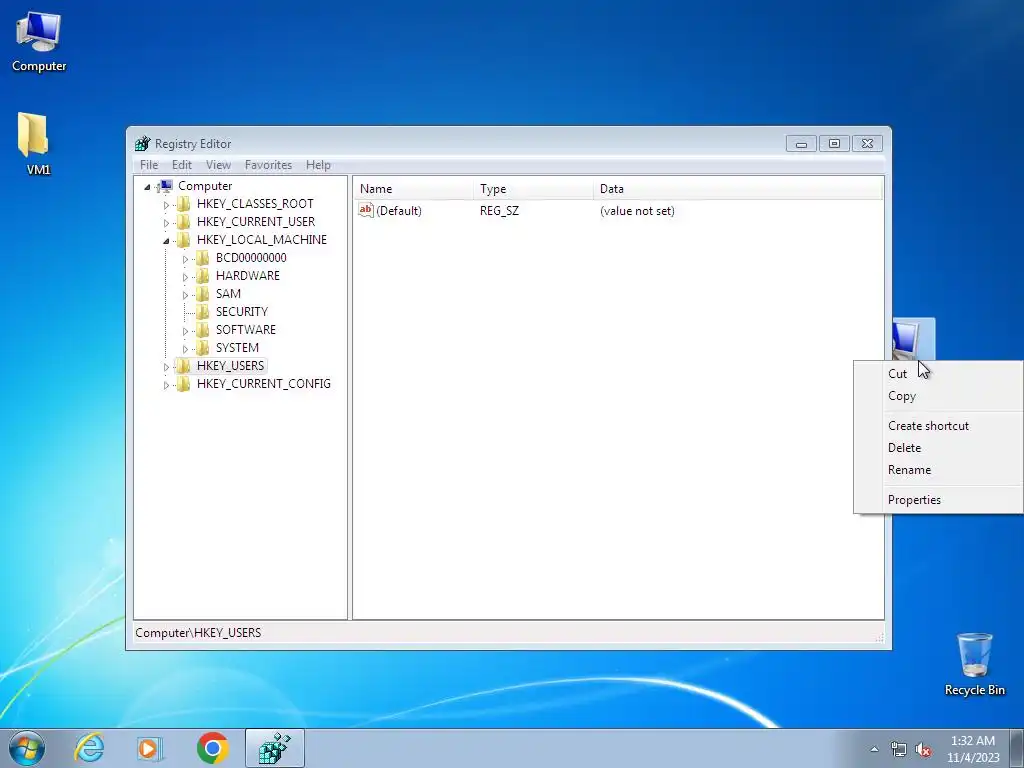This screenshot has height=768, width=1024.
Task: Click the SYSTEM key folder icon
Action: pos(203,347)
